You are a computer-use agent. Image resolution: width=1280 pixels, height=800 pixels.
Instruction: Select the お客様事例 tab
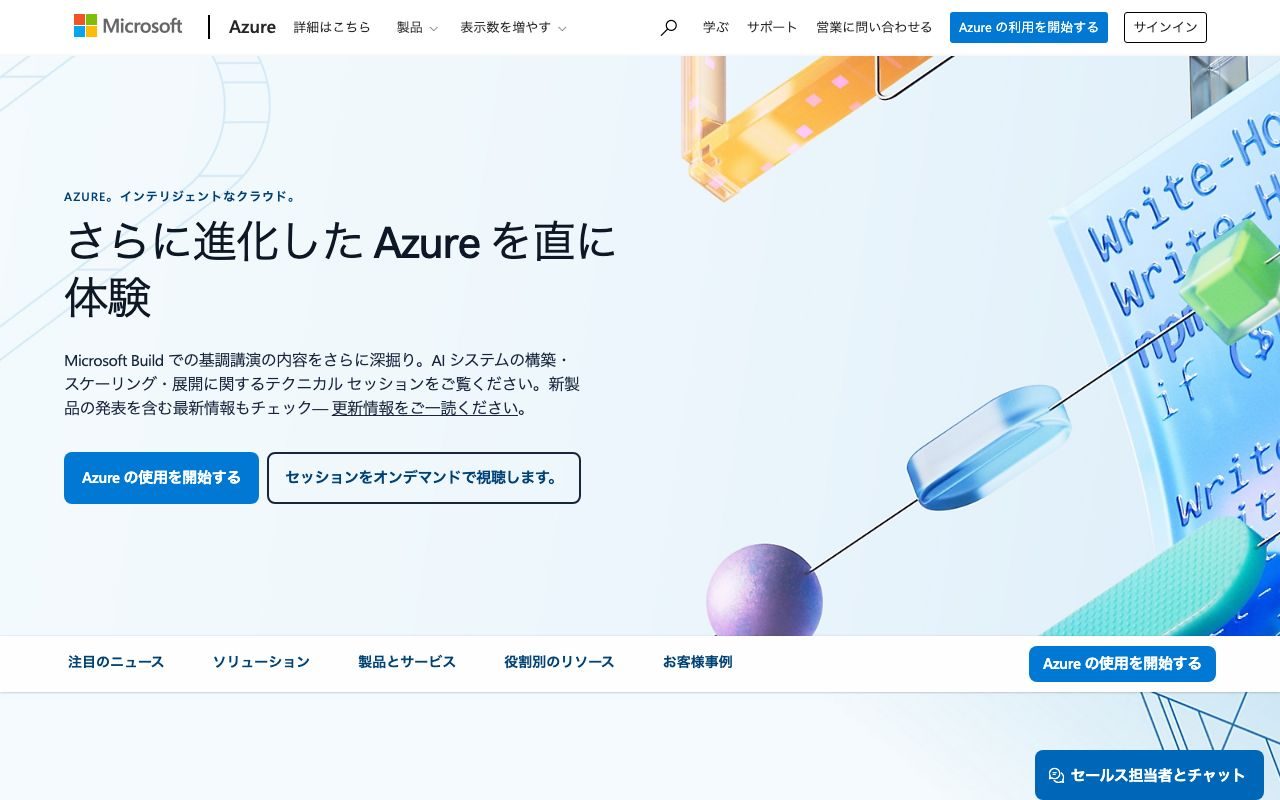pyautogui.click(x=697, y=662)
